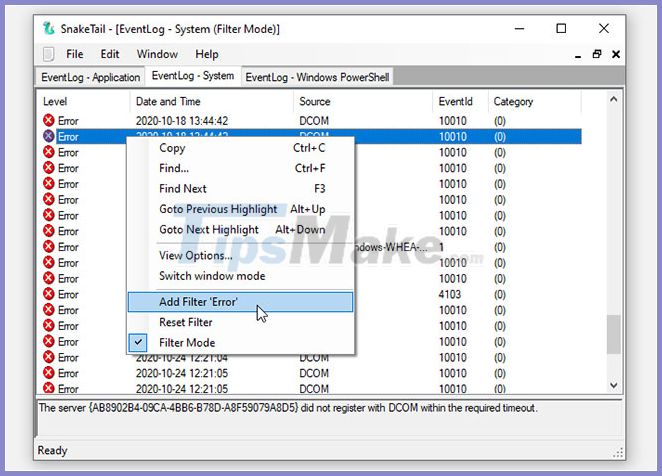
Task: Click the resize grip in the status bar corner
Action: click(618, 454)
